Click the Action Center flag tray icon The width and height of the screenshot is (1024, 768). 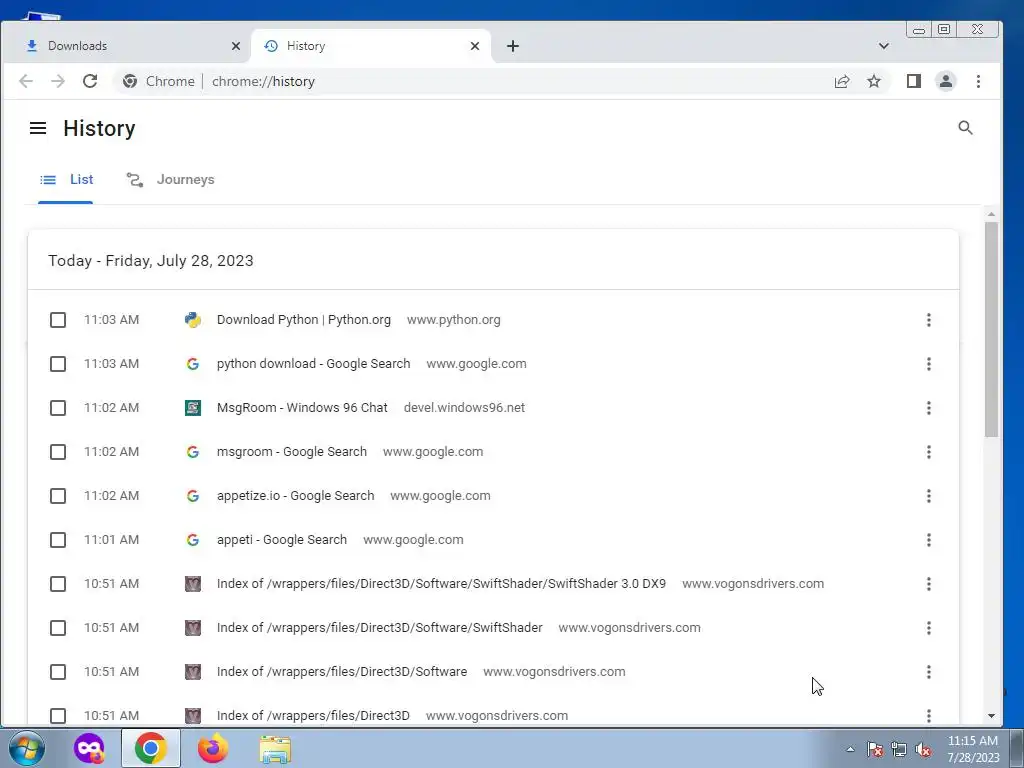(874, 749)
